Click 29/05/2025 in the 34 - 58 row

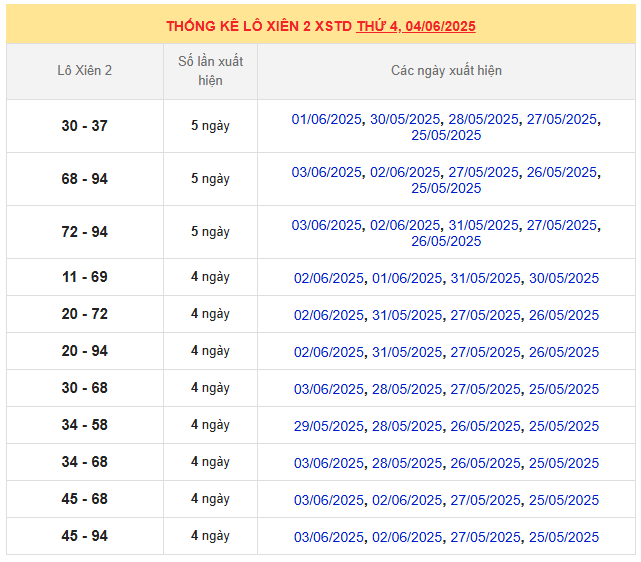329,426
